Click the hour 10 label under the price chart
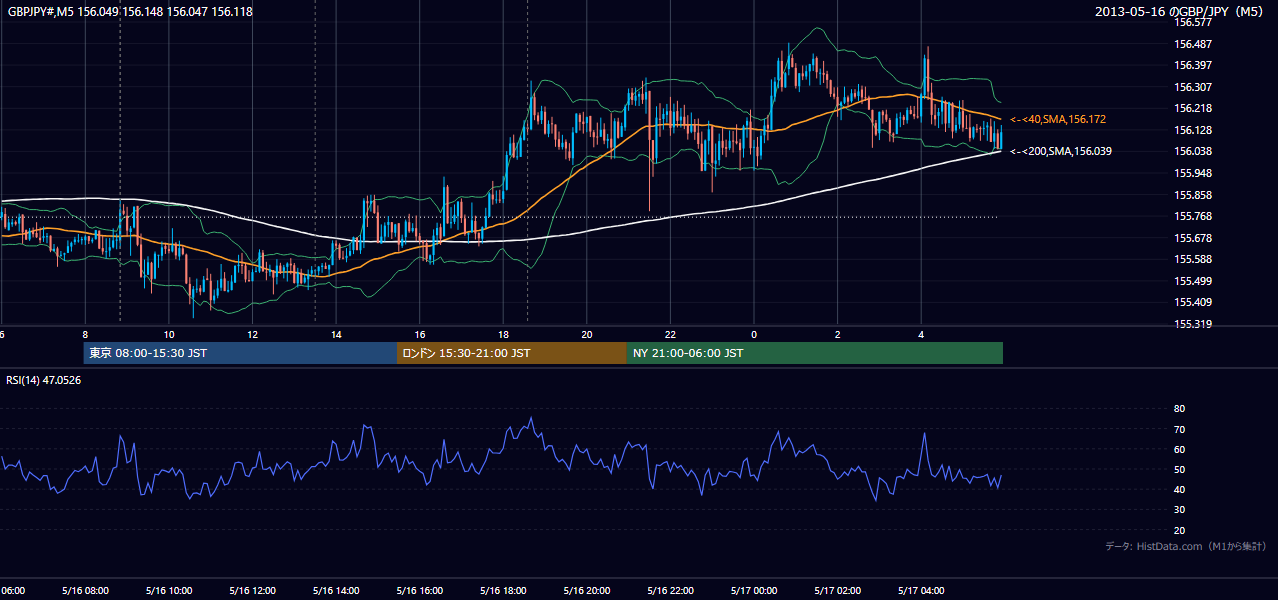The image size is (1278, 600). pos(169,334)
